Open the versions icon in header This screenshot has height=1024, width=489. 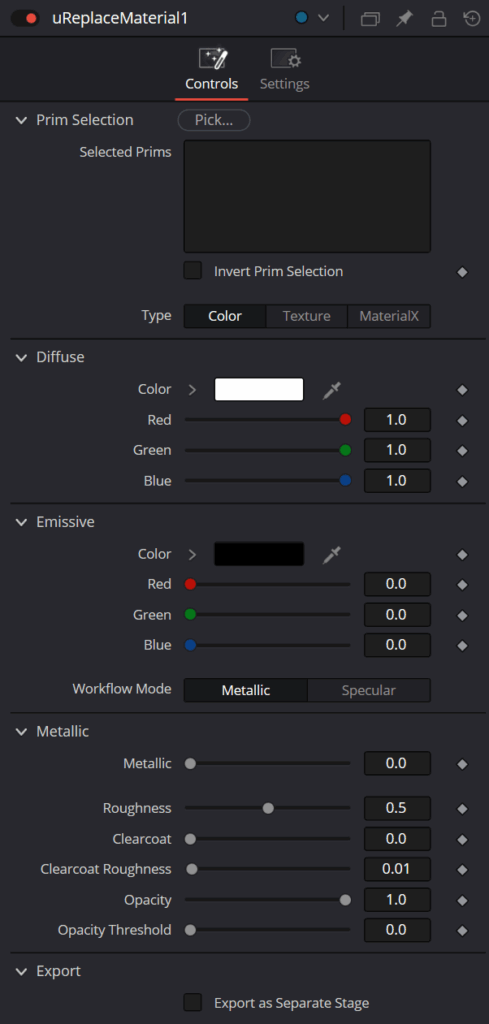(x=370, y=19)
